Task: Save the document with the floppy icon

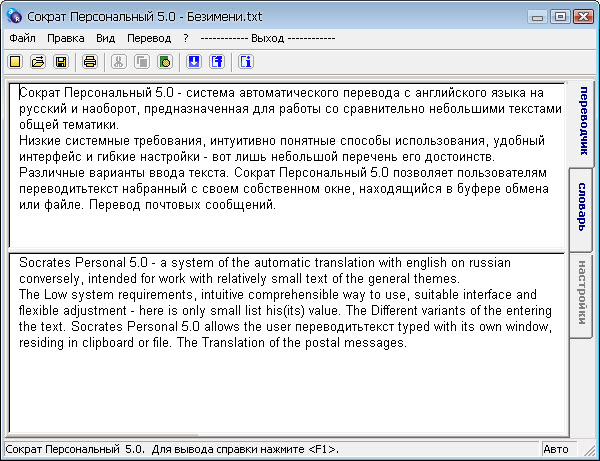Action: click(x=61, y=62)
